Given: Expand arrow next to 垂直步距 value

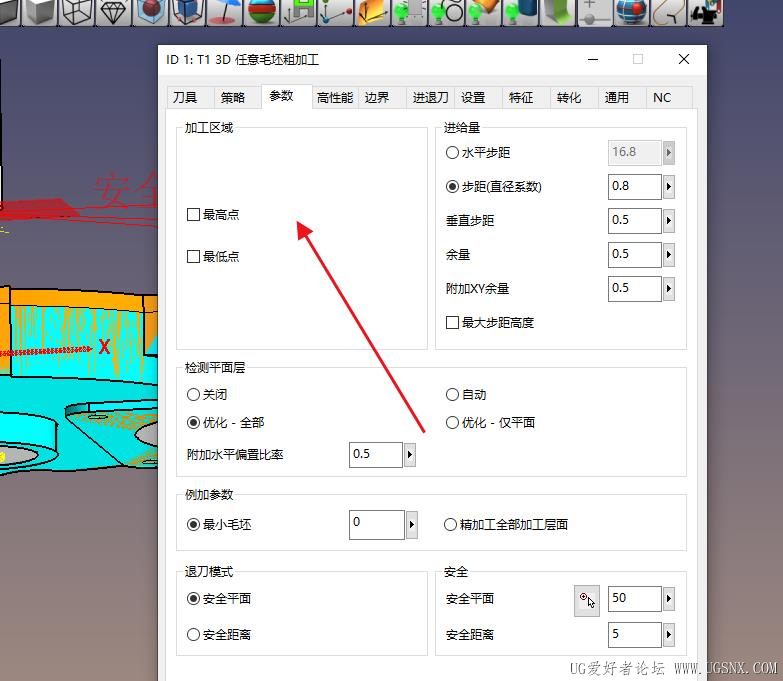Looking at the screenshot, I should (x=669, y=221).
